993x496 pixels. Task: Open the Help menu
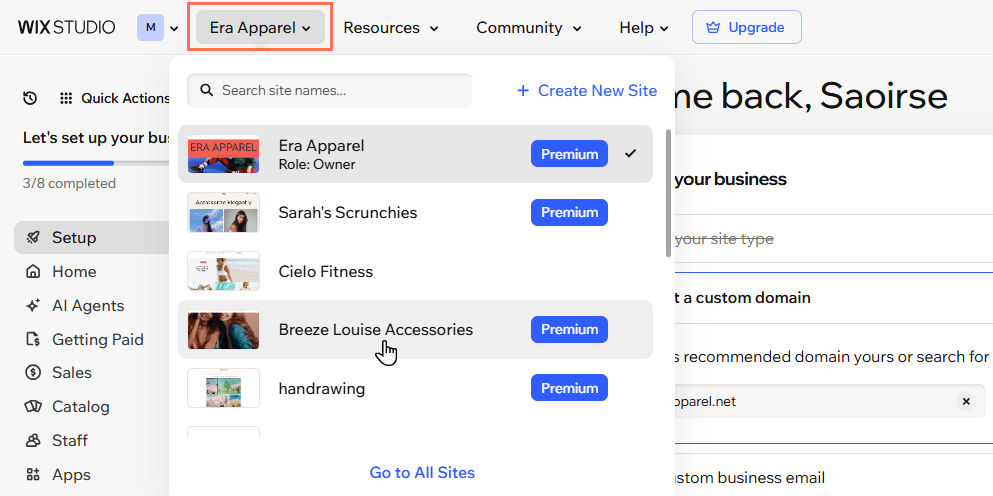tap(643, 28)
